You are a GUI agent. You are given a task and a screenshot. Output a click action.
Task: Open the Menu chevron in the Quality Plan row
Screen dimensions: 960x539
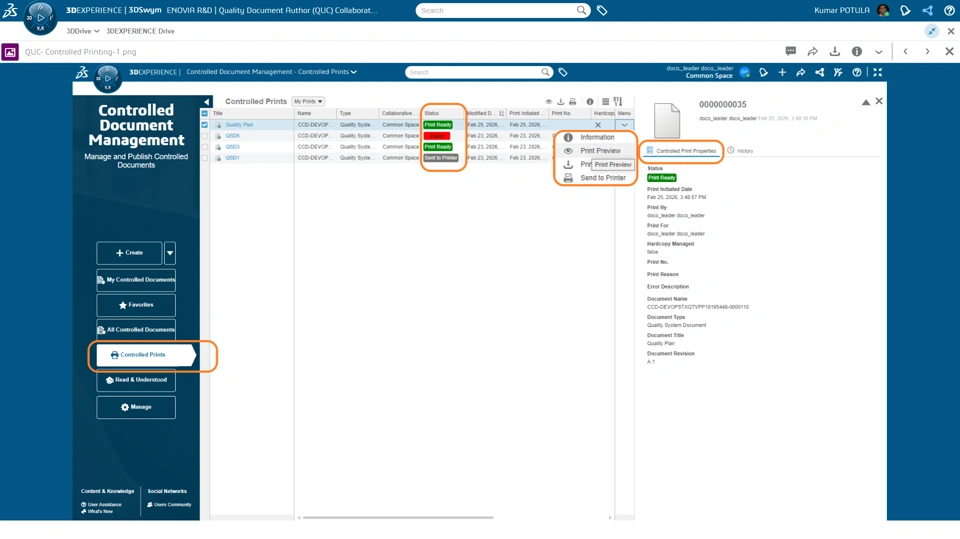pyautogui.click(x=624, y=125)
